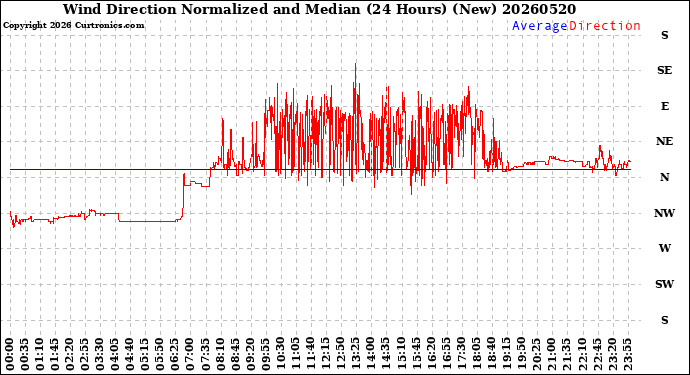Click the 18:40 time axis label

tap(492, 354)
